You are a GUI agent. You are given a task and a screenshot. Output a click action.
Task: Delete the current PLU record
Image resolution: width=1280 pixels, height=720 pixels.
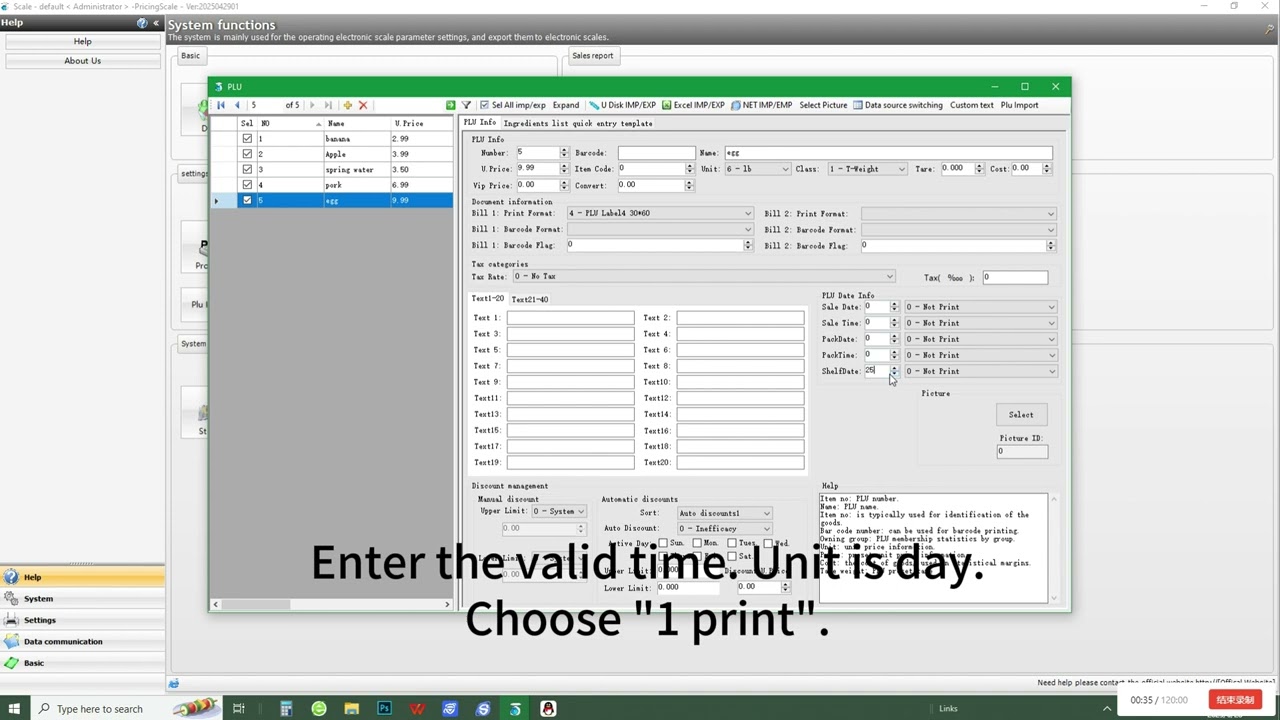click(363, 105)
